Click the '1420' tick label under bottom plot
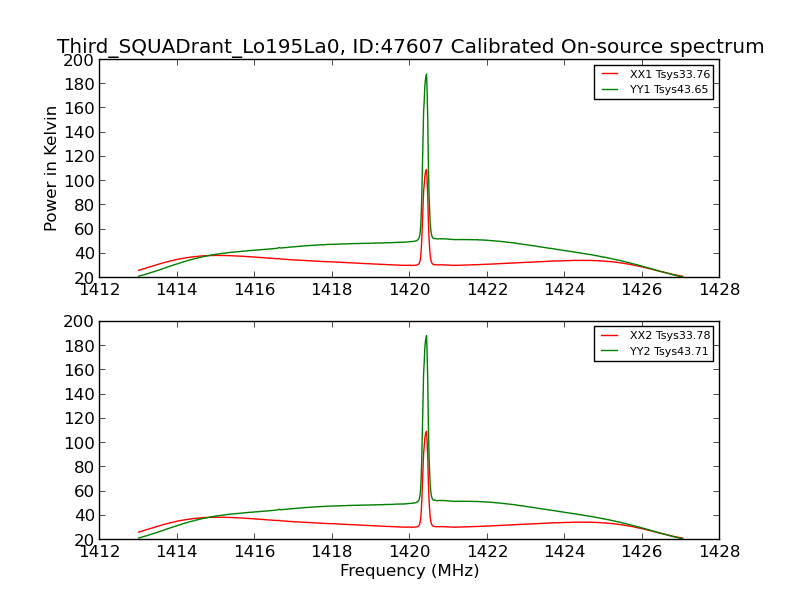800x600 pixels. [410, 551]
